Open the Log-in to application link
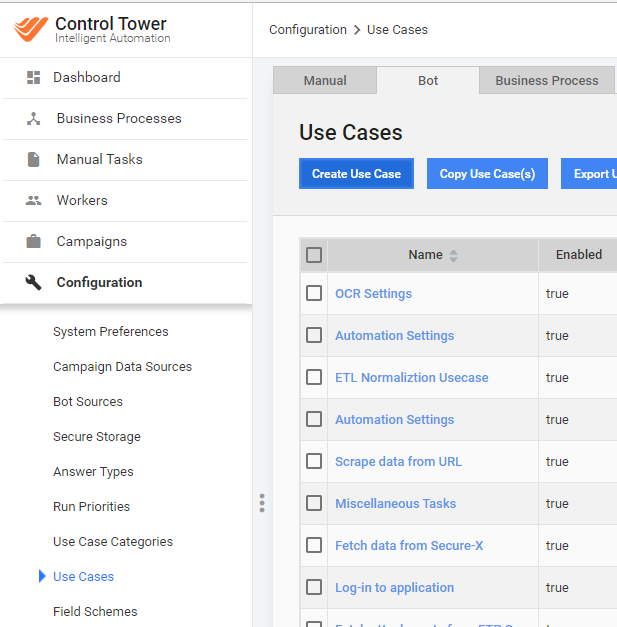The image size is (617, 627). (x=395, y=587)
